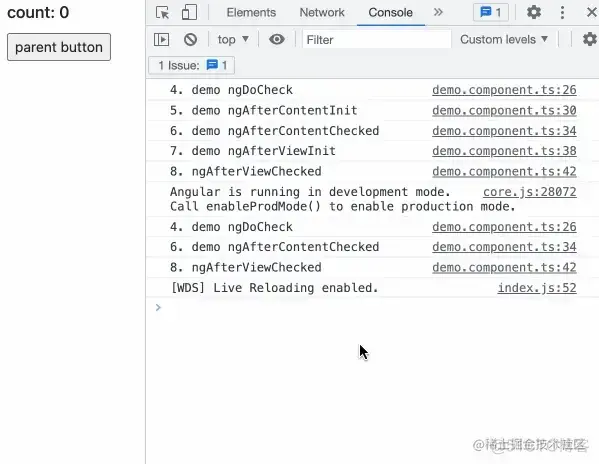Image resolution: width=599 pixels, height=464 pixels.
Task: Open demo.component.ts:38 source link
Action: pyautogui.click(x=504, y=151)
